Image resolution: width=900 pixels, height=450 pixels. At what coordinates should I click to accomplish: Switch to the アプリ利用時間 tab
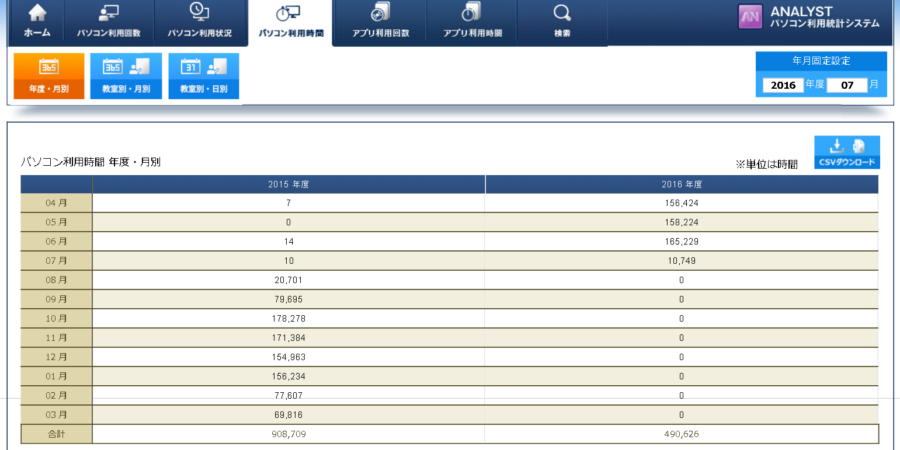(472, 22)
